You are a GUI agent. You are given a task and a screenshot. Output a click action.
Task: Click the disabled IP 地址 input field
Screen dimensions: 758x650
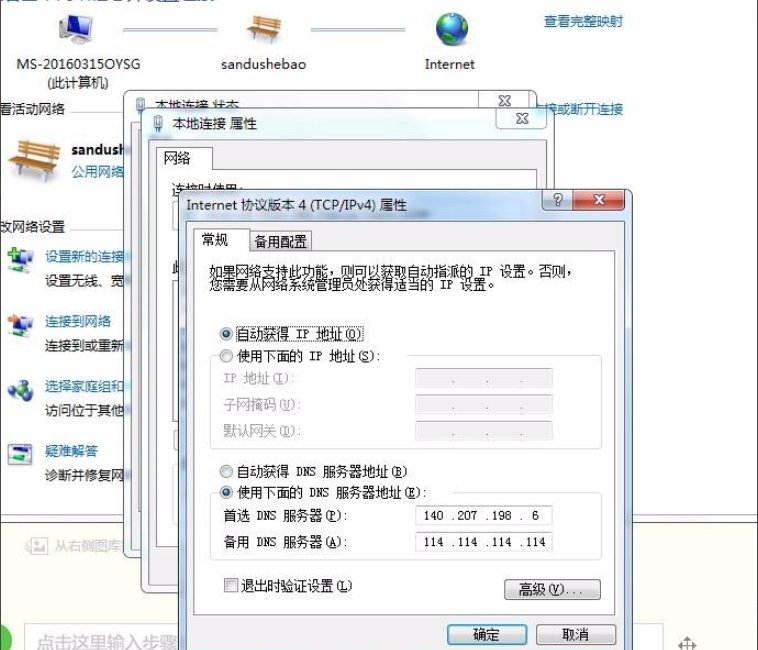click(483, 378)
